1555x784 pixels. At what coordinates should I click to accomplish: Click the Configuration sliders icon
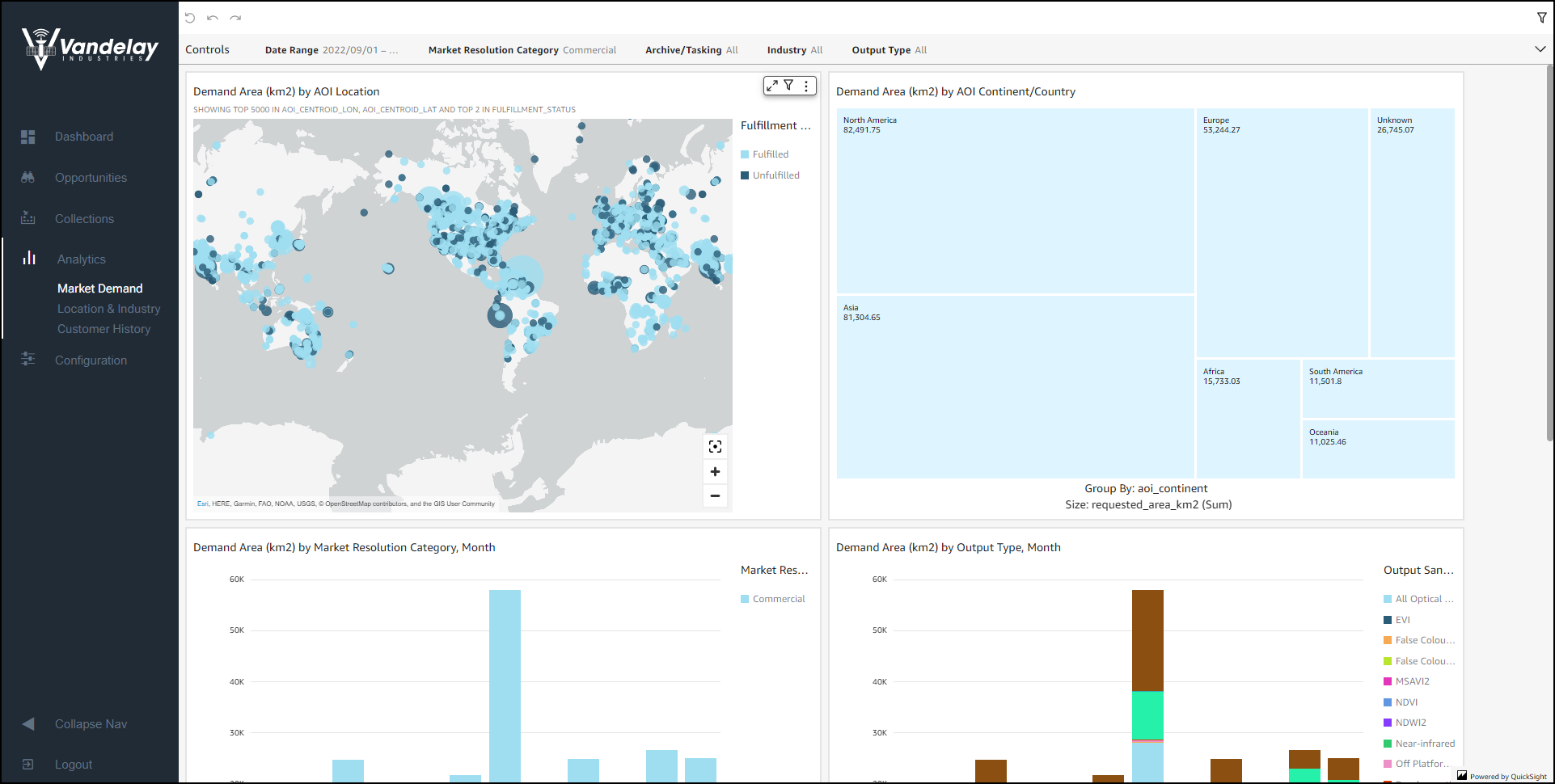28,360
